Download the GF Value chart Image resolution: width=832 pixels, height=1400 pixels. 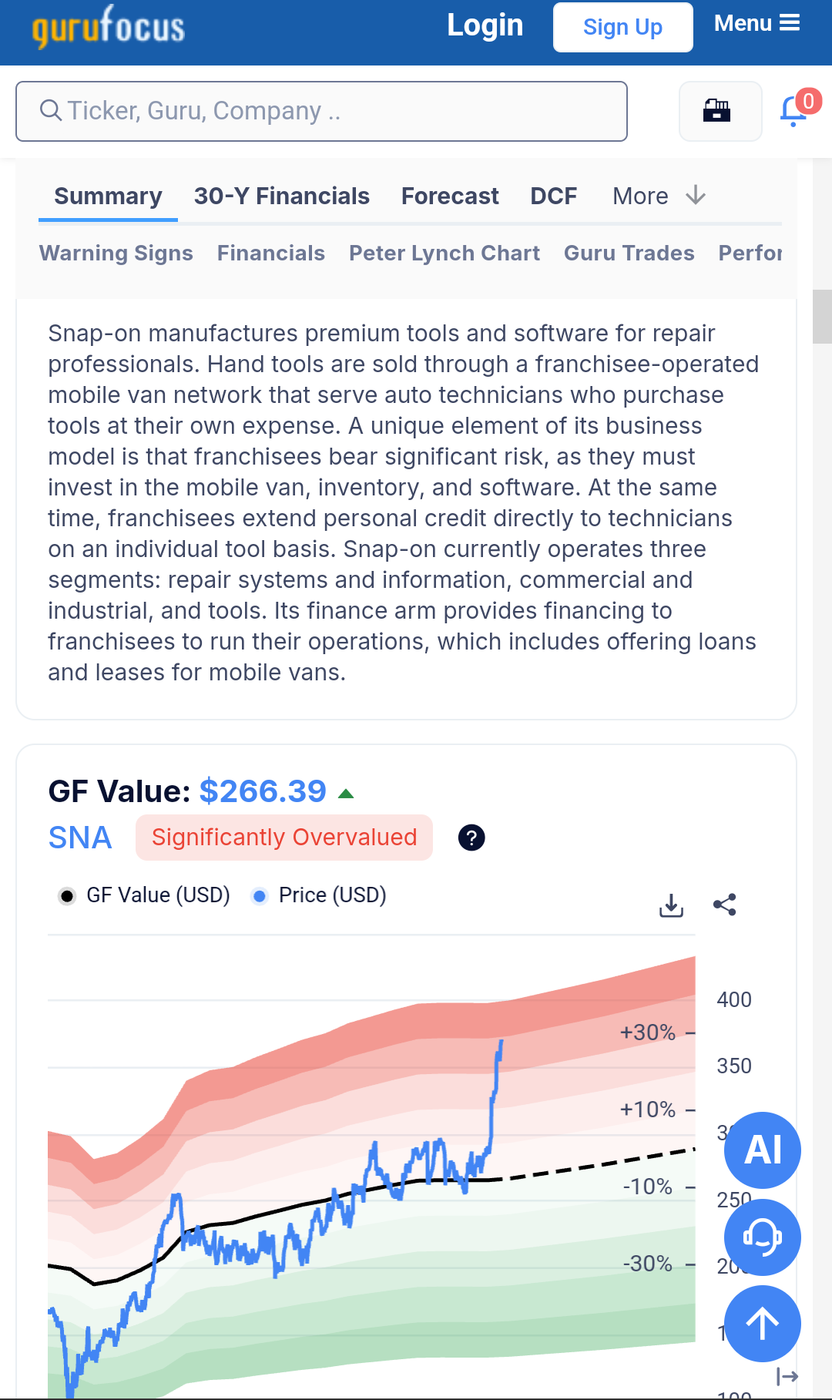pos(671,906)
